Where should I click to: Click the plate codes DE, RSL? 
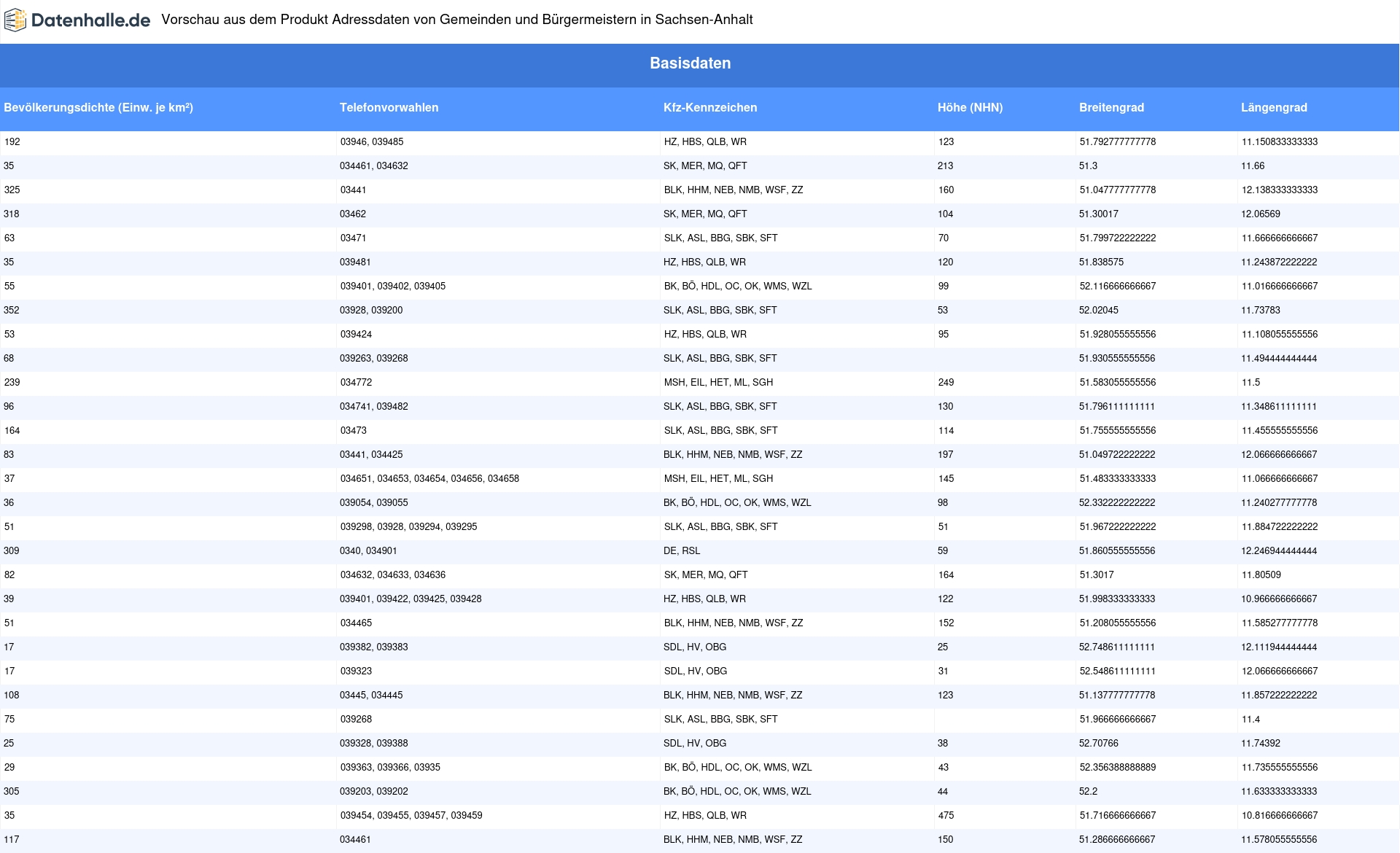coord(682,551)
